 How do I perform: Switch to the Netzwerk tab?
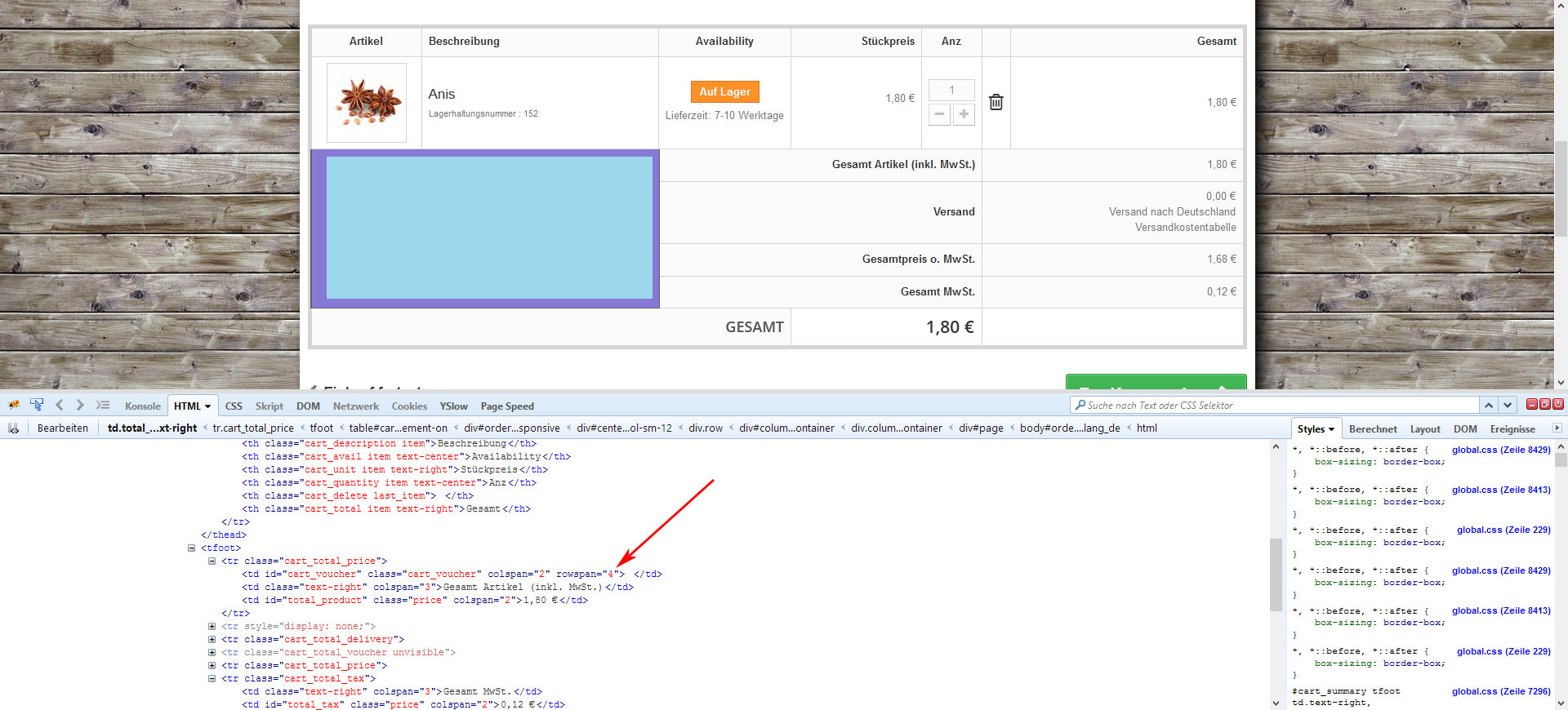click(355, 406)
